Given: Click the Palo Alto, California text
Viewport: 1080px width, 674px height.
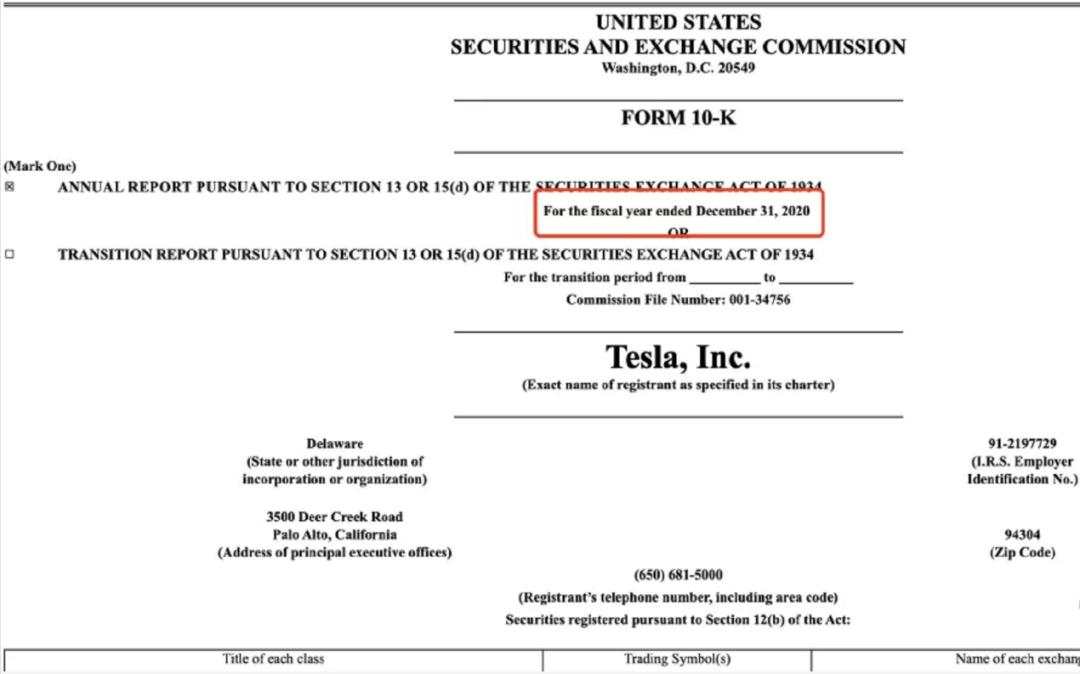Looking at the screenshot, I should click(x=335, y=534).
